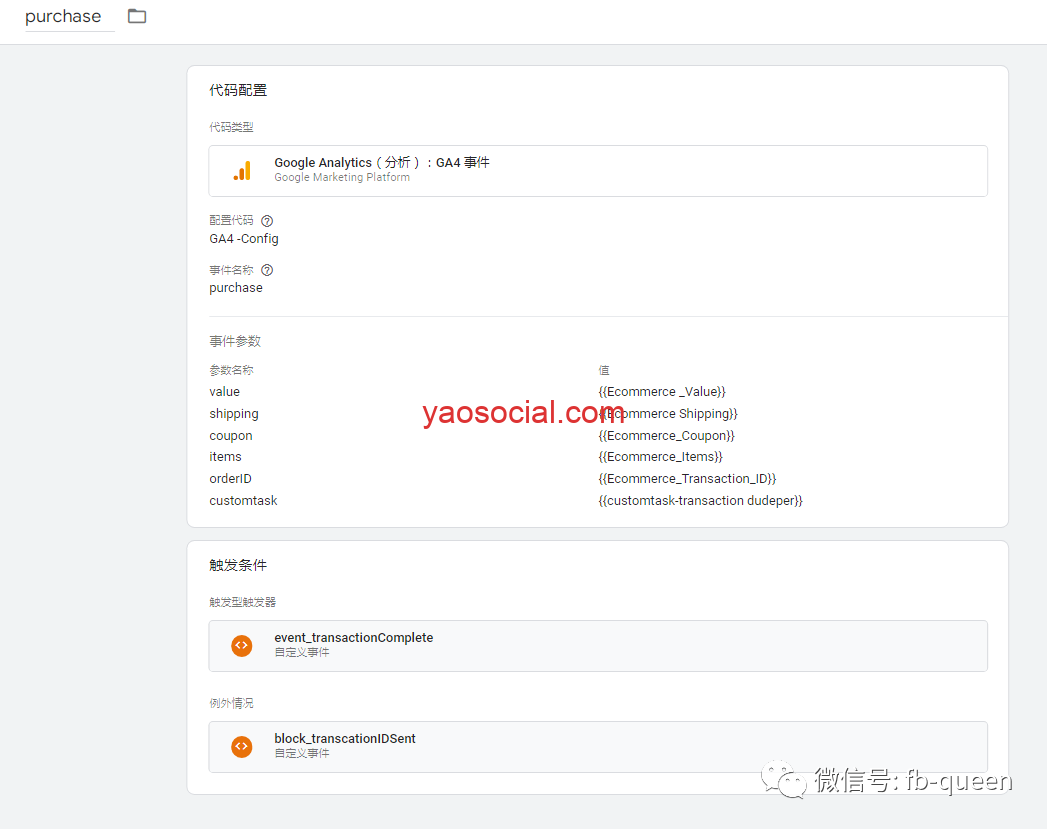Select the {{customtask-transaction dudeper}} value
The height and width of the screenshot is (829, 1047).
point(700,501)
